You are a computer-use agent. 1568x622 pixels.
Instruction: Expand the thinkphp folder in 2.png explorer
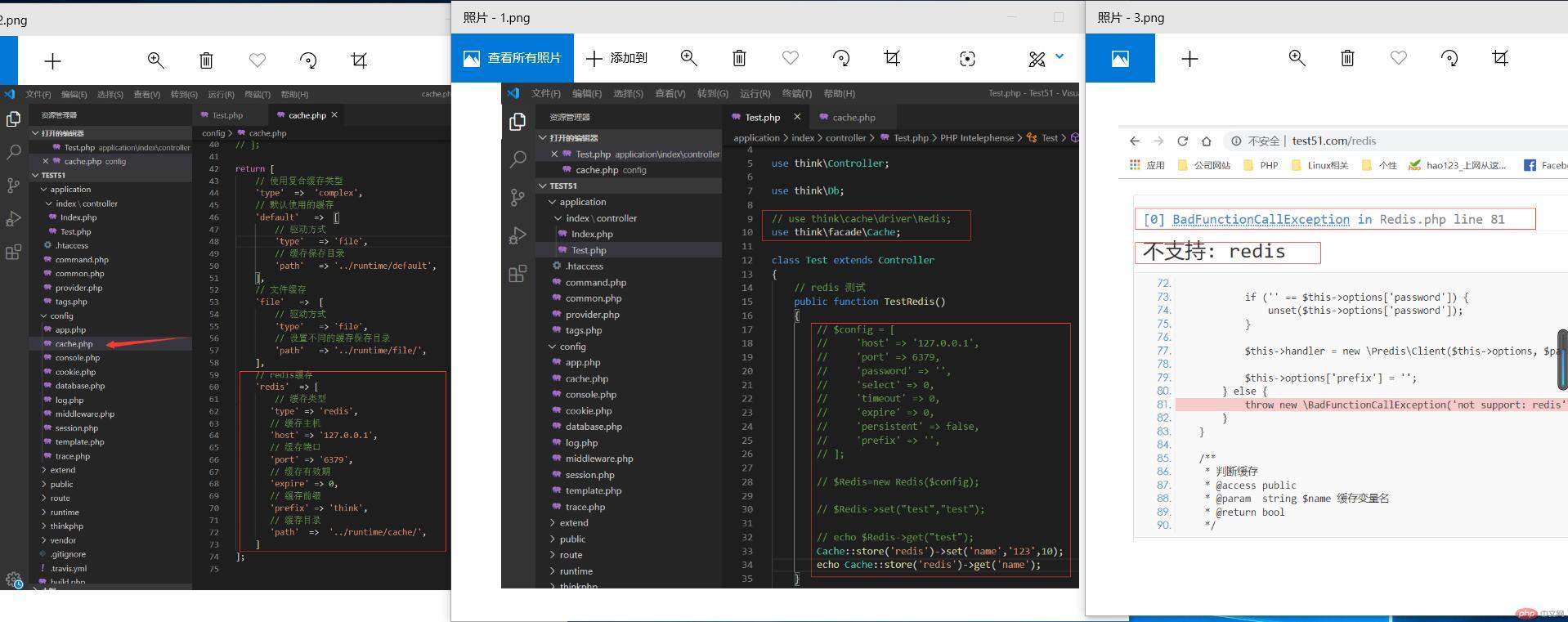pyautogui.click(x=43, y=526)
